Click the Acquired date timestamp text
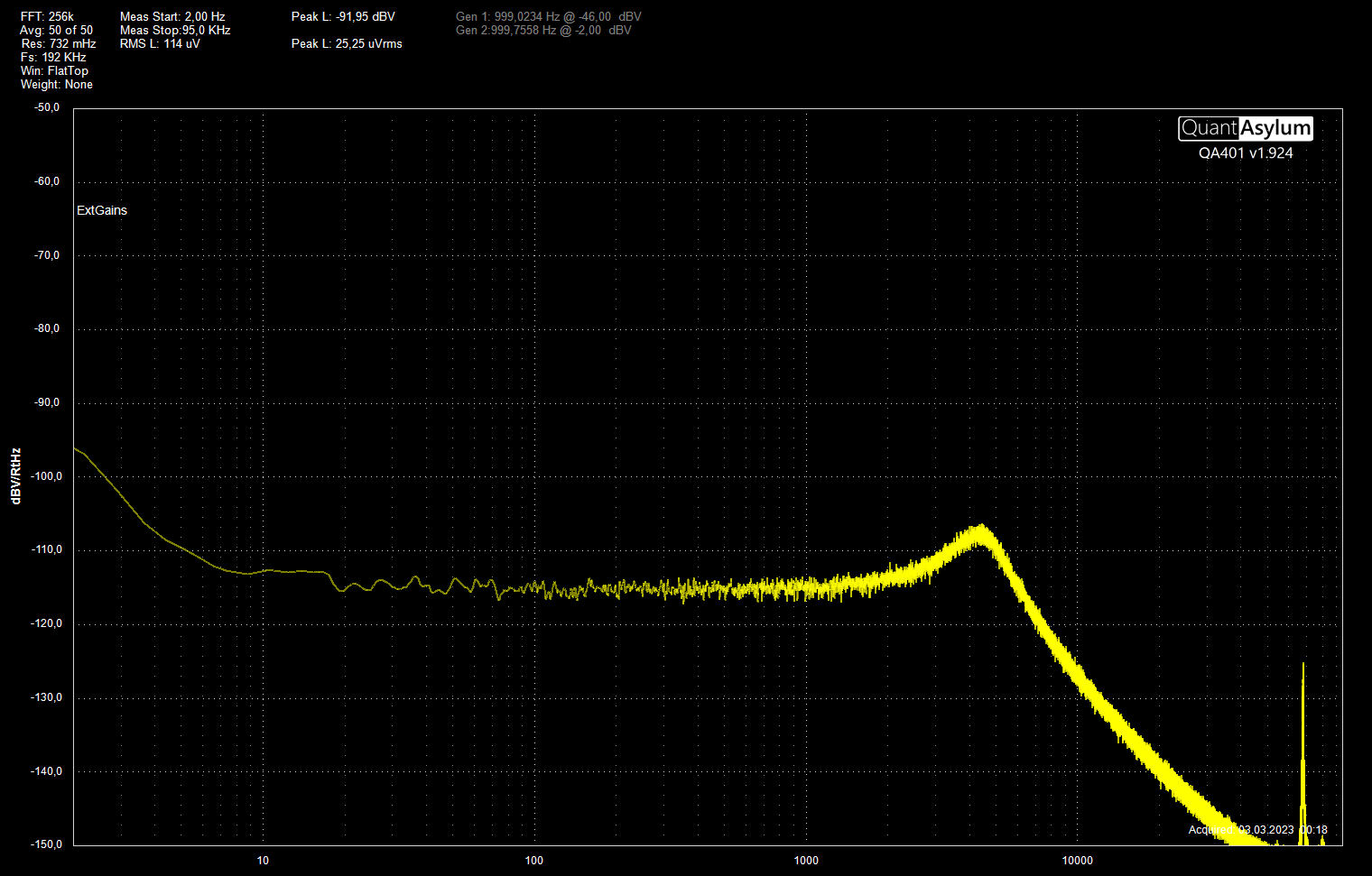The image size is (1372, 876). [x=1258, y=830]
